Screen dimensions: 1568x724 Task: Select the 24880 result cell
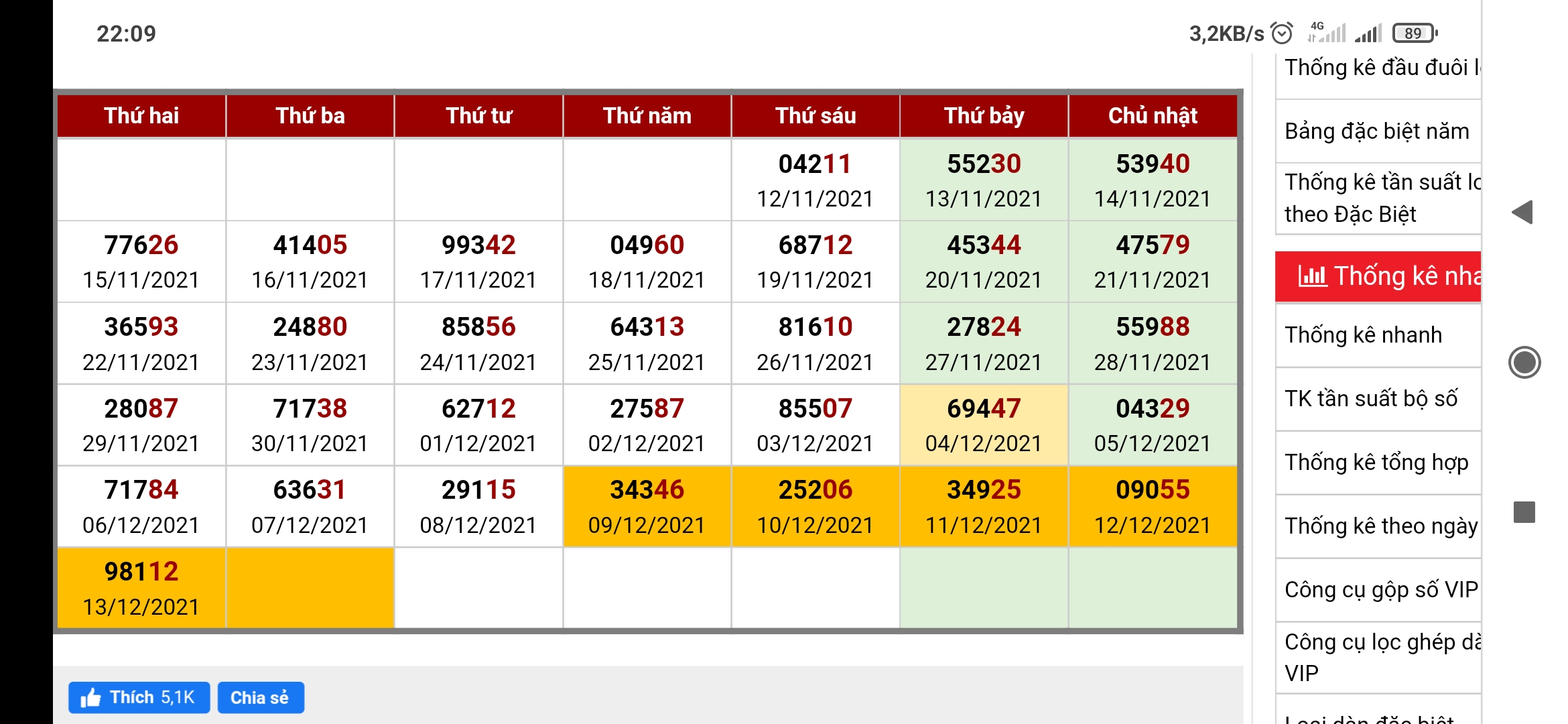click(310, 343)
